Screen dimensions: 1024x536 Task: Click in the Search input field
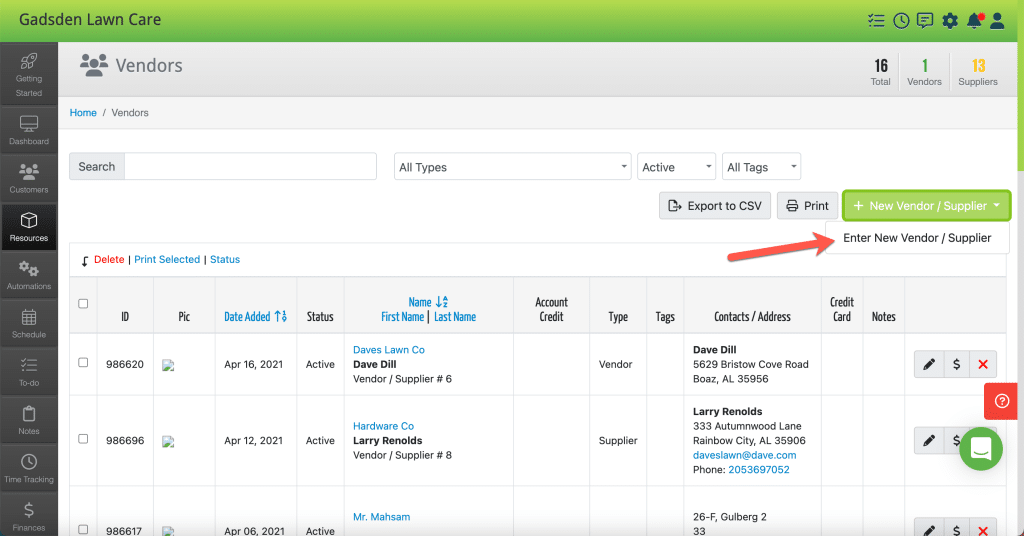click(250, 166)
